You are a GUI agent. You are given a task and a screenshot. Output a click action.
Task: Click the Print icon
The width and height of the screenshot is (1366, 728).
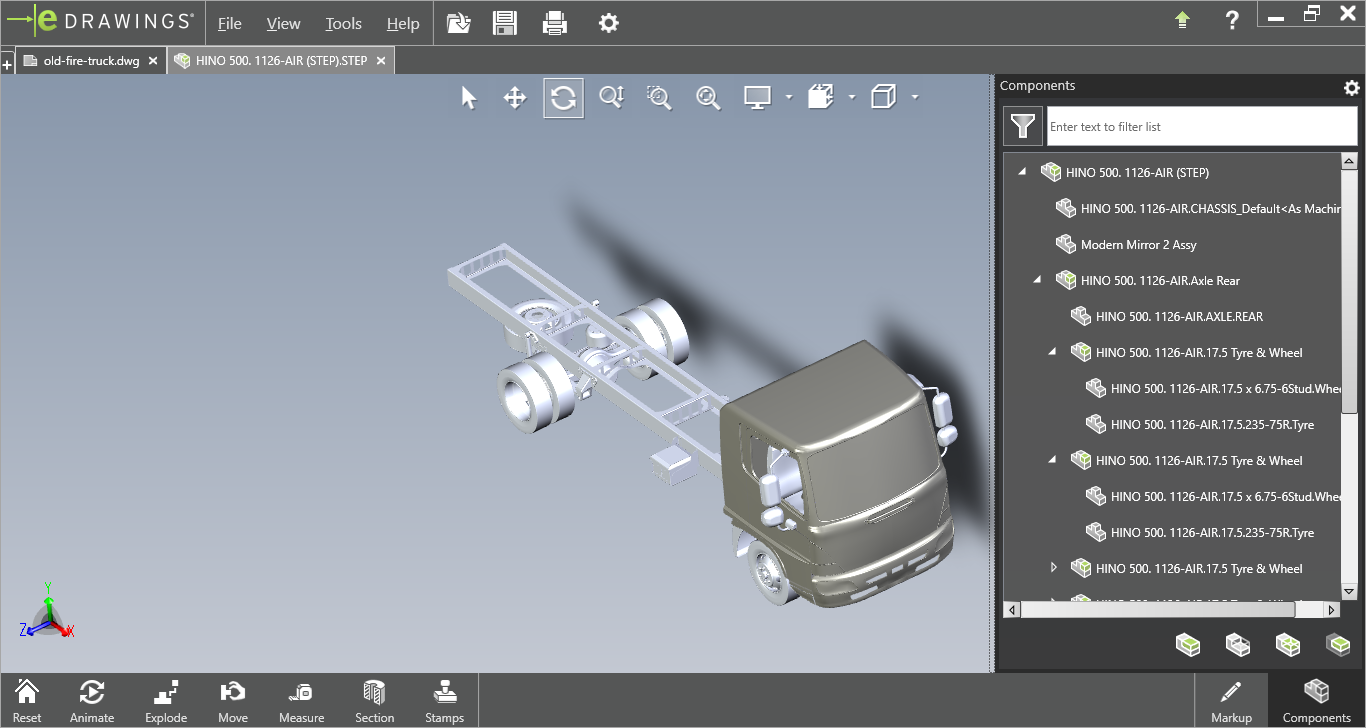coord(555,23)
